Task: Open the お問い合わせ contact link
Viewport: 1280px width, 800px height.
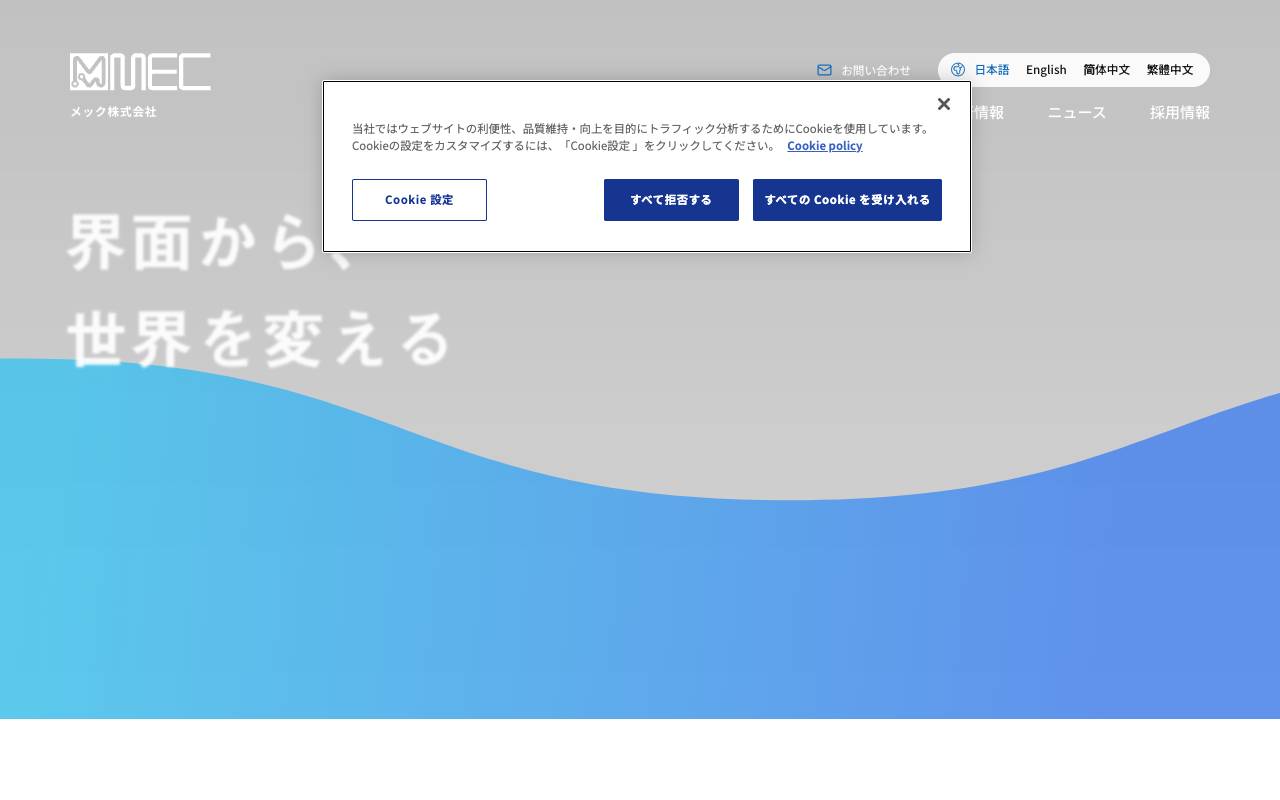Action: [875, 70]
